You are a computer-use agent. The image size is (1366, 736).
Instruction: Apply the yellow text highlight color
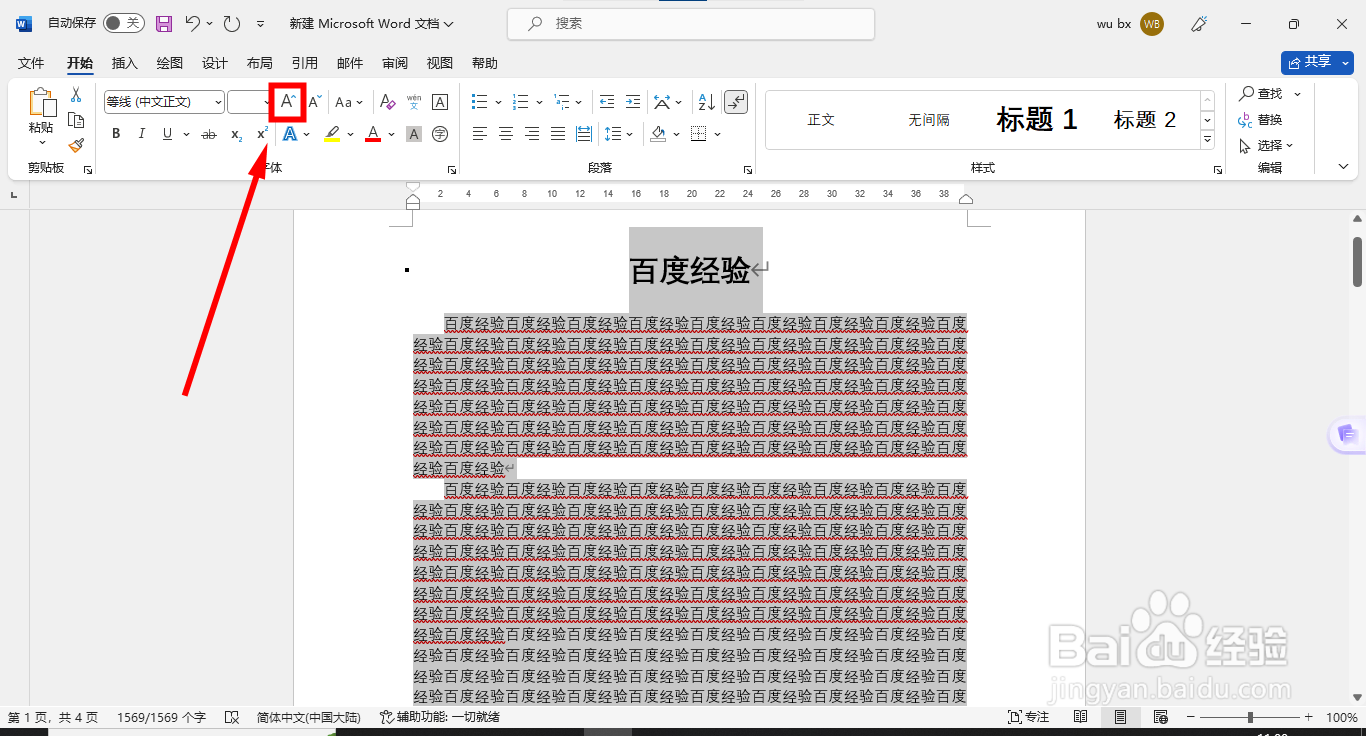(x=332, y=134)
